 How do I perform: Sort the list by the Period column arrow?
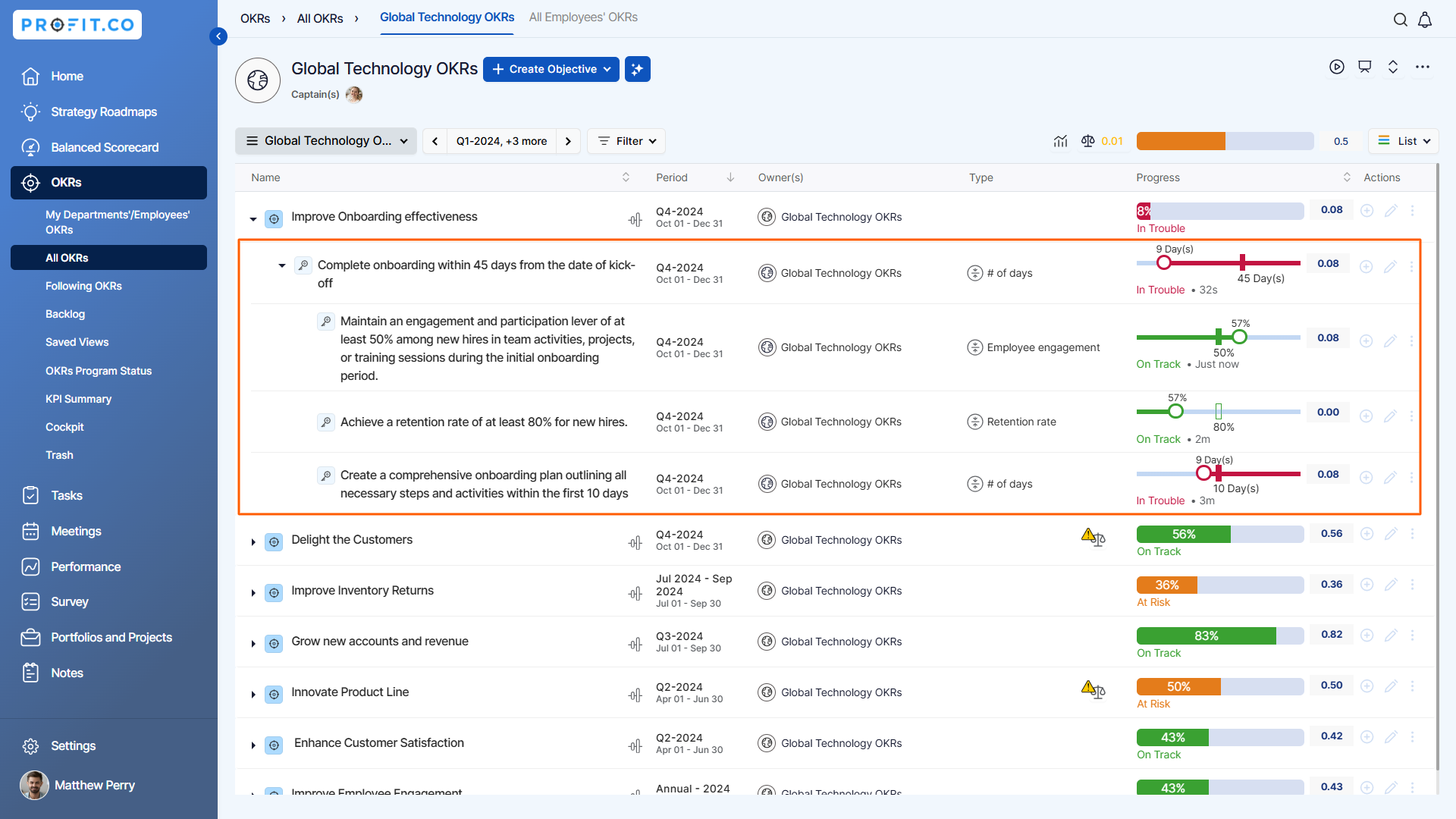click(x=730, y=177)
